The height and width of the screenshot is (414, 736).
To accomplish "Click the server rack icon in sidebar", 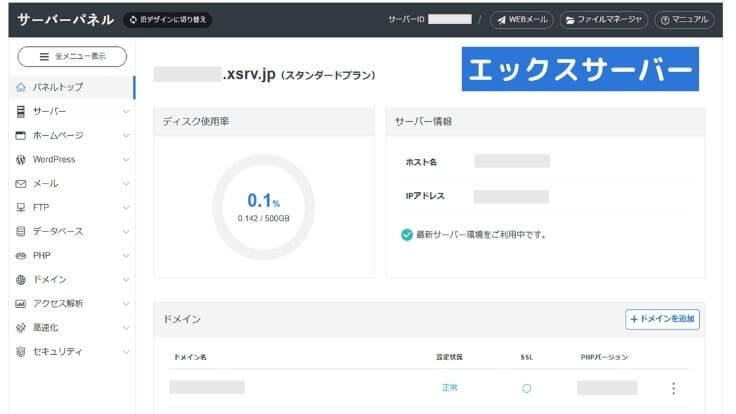I will 21,111.
